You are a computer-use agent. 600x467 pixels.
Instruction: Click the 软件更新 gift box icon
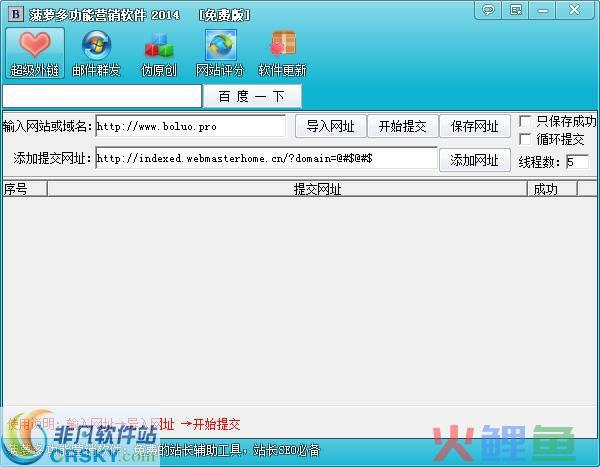coord(283,54)
